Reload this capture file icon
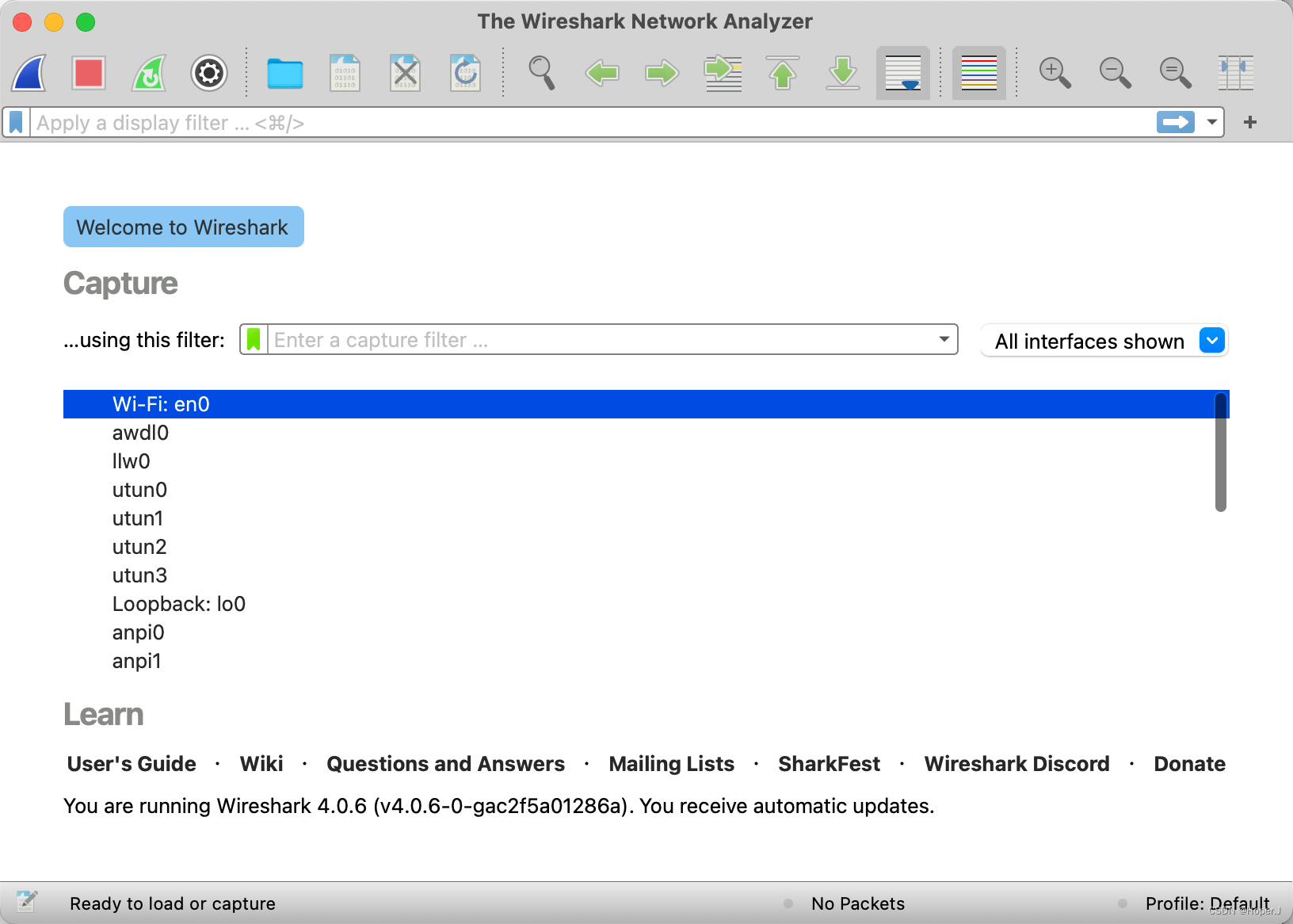1293x924 pixels. [466, 73]
